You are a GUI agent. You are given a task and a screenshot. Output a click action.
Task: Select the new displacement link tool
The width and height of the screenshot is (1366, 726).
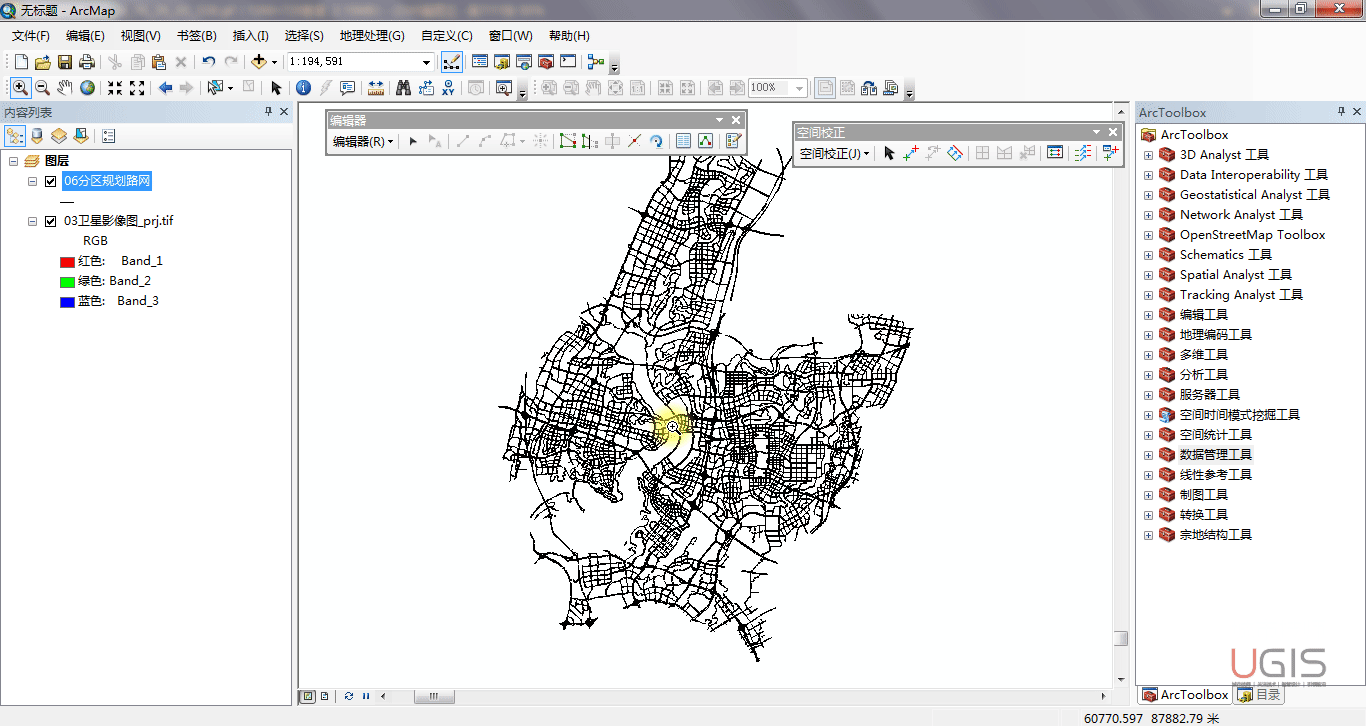pyautogui.click(x=910, y=154)
